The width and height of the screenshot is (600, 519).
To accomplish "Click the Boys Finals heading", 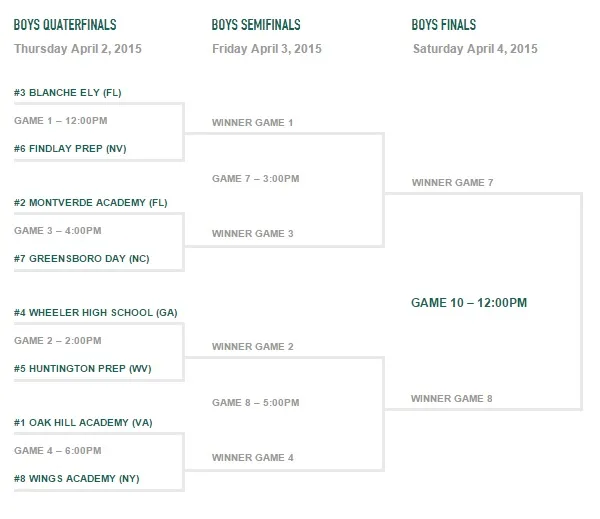I will point(444,25).
